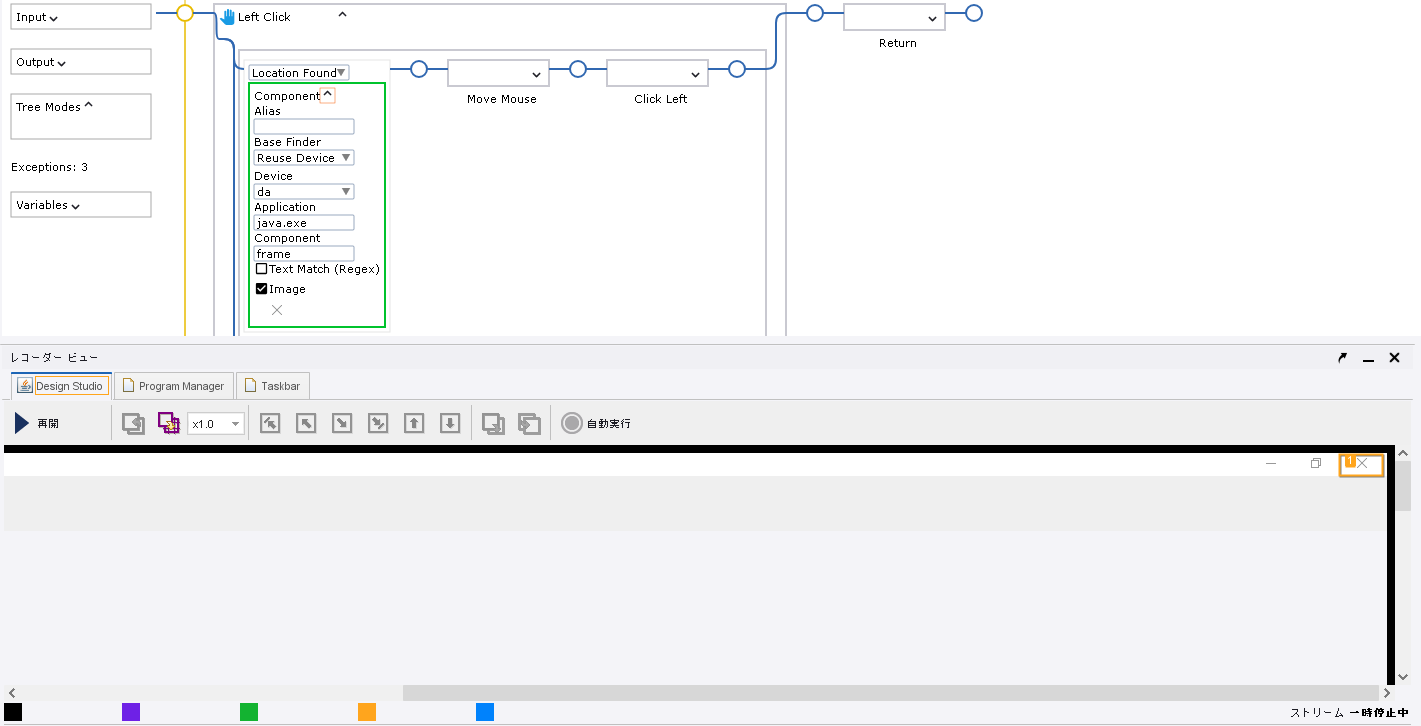Click the Resume (再開) play button
This screenshot has height=726, width=1421.
pos(22,423)
